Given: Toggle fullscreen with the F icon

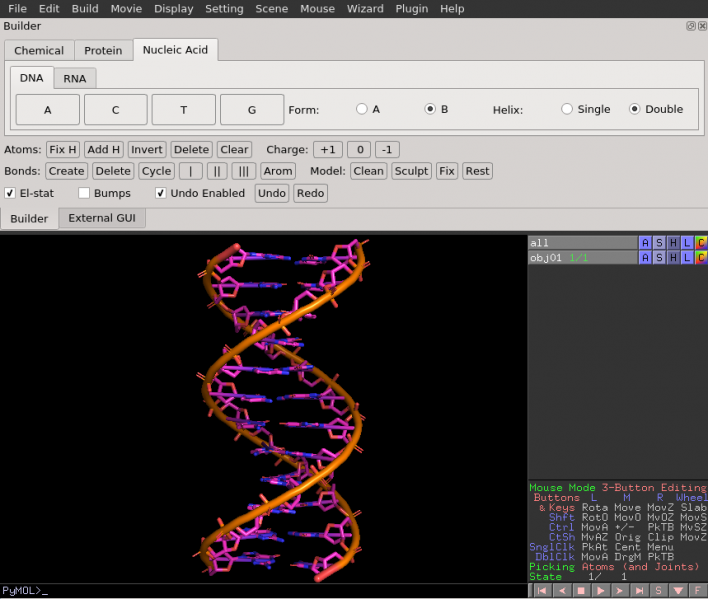Looking at the screenshot, I should pos(698,591).
